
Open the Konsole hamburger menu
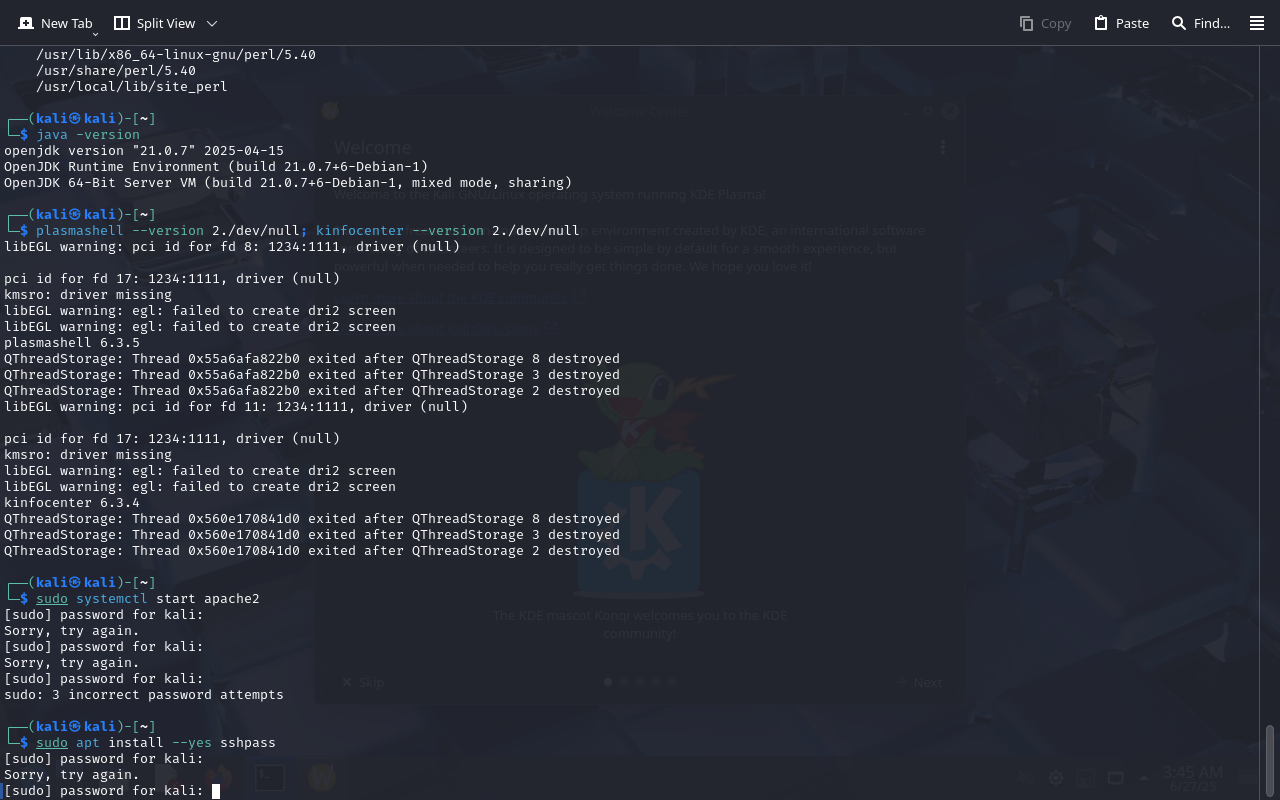click(x=1257, y=23)
